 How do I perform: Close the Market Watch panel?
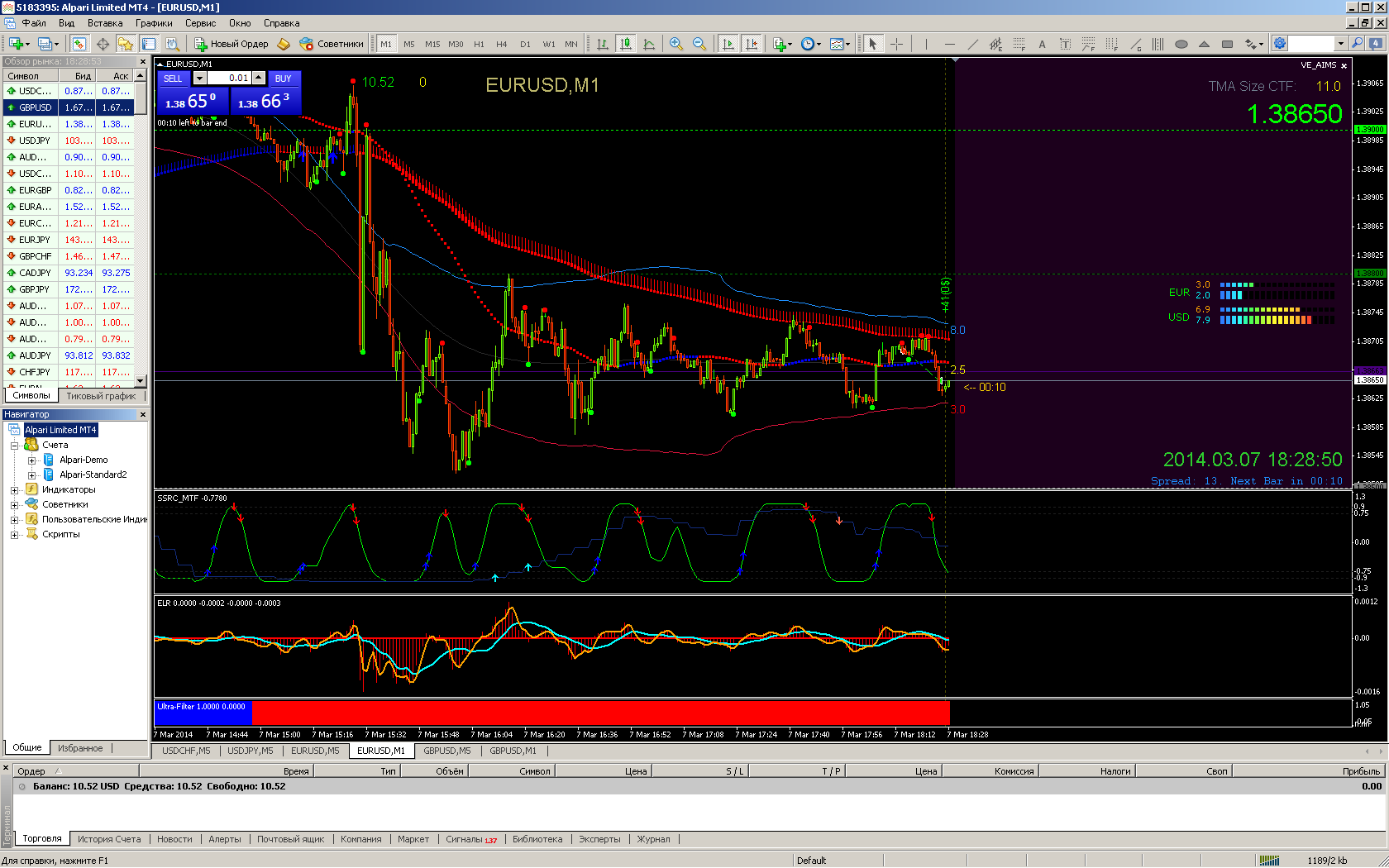142,62
